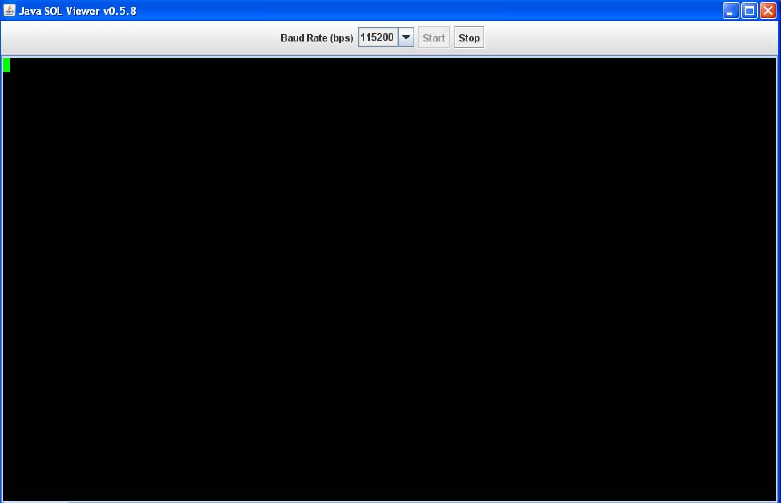Viewport: 781px width, 503px height.
Task: Click the Baud Rate (bps) label
Action: (x=317, y=38)
